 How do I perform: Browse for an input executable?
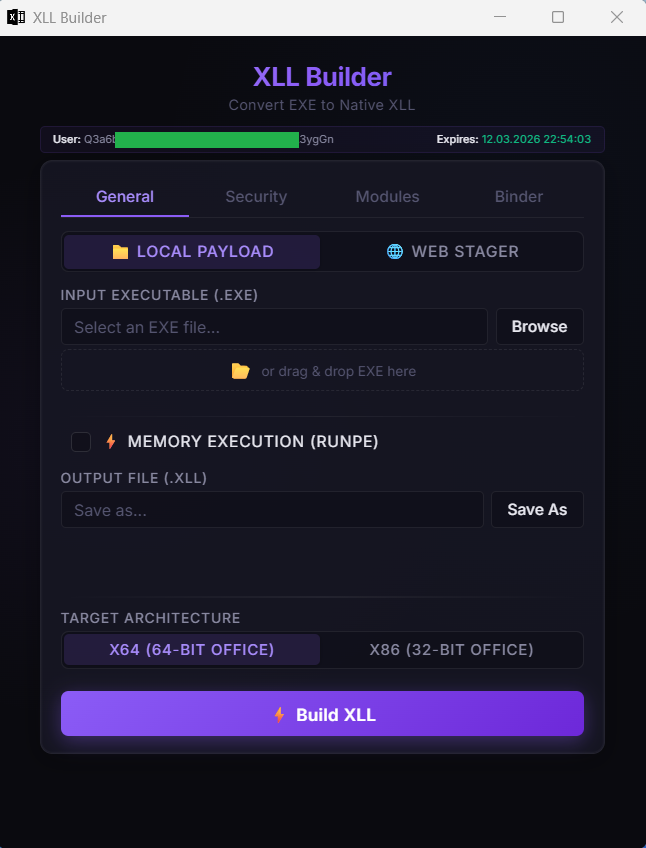click(539, 326)
